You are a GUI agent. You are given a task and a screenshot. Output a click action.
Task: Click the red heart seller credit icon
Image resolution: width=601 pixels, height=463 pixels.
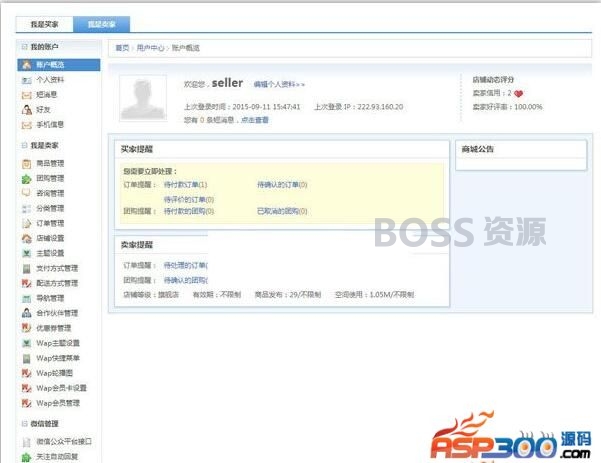pyautogui.click(x=519, y=94)
